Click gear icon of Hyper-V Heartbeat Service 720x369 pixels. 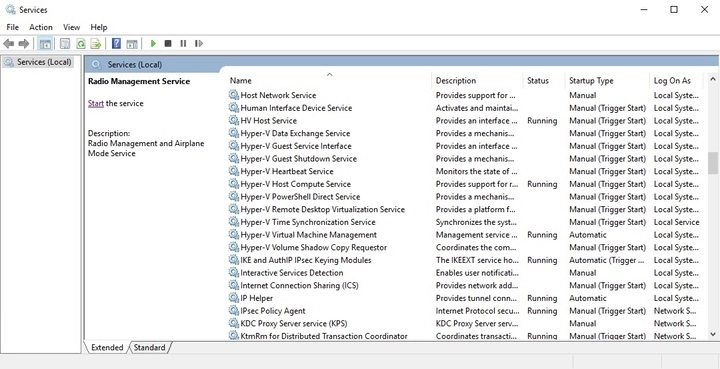coord(234,171)
